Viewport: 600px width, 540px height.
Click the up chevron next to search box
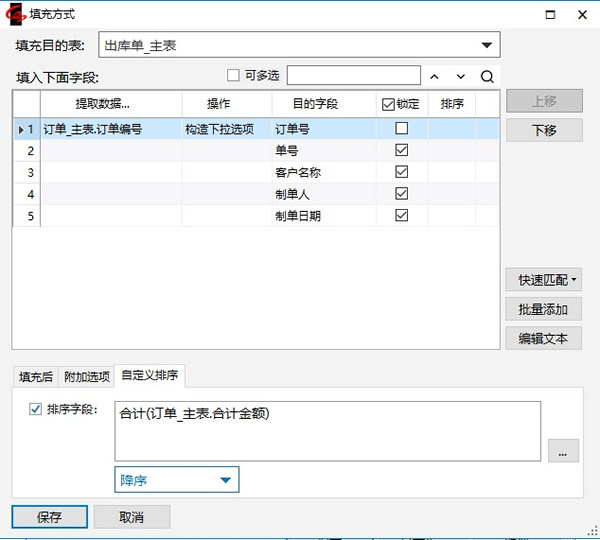[x=435, y=76]
